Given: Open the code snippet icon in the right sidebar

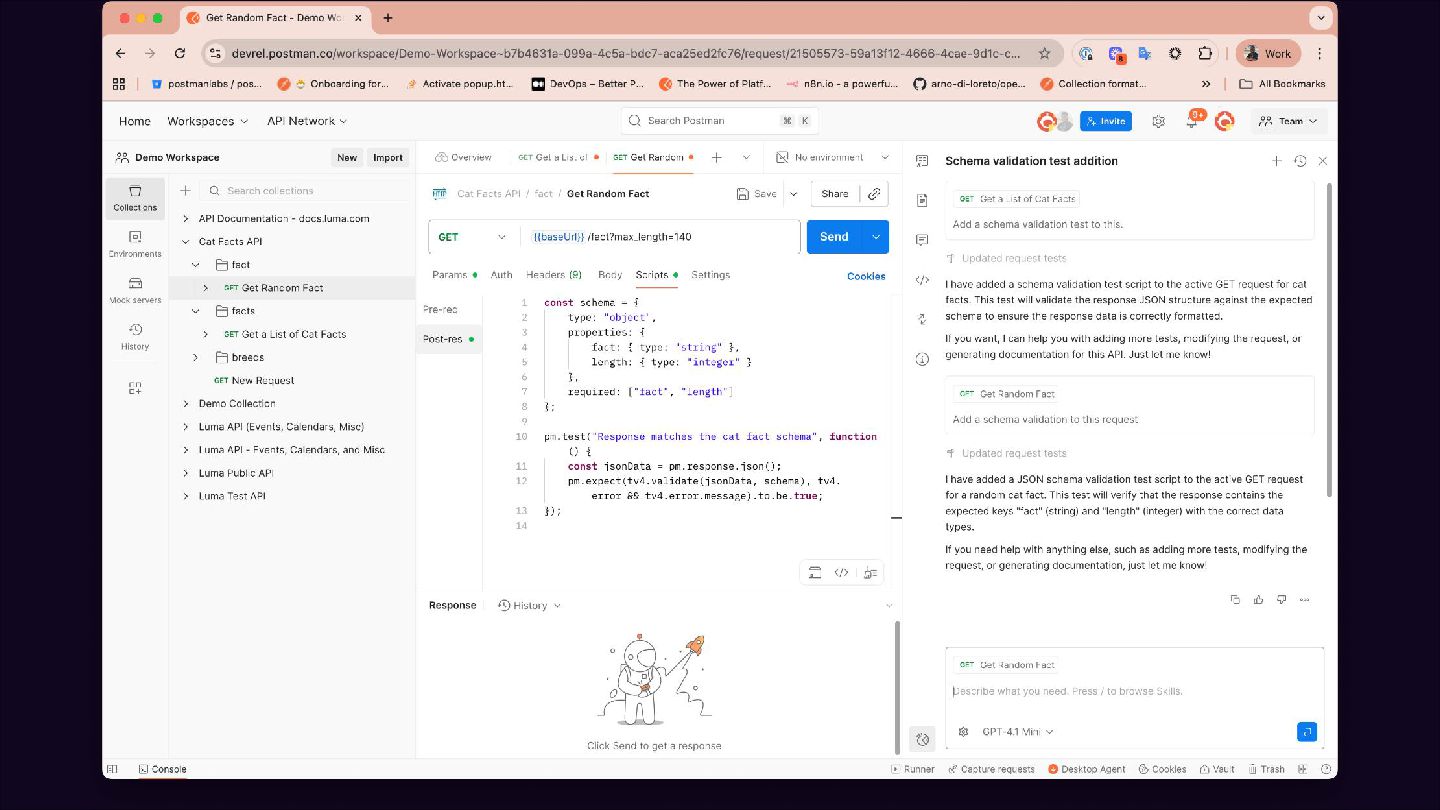Looking at the screenshot, I should pos(922,280).
